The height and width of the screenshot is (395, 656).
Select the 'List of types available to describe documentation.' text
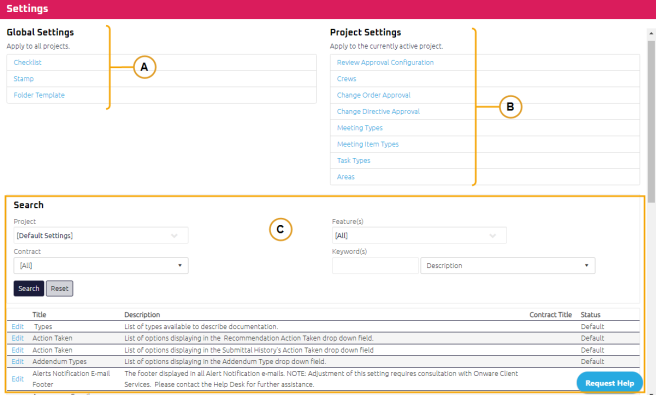click(201, 326)
